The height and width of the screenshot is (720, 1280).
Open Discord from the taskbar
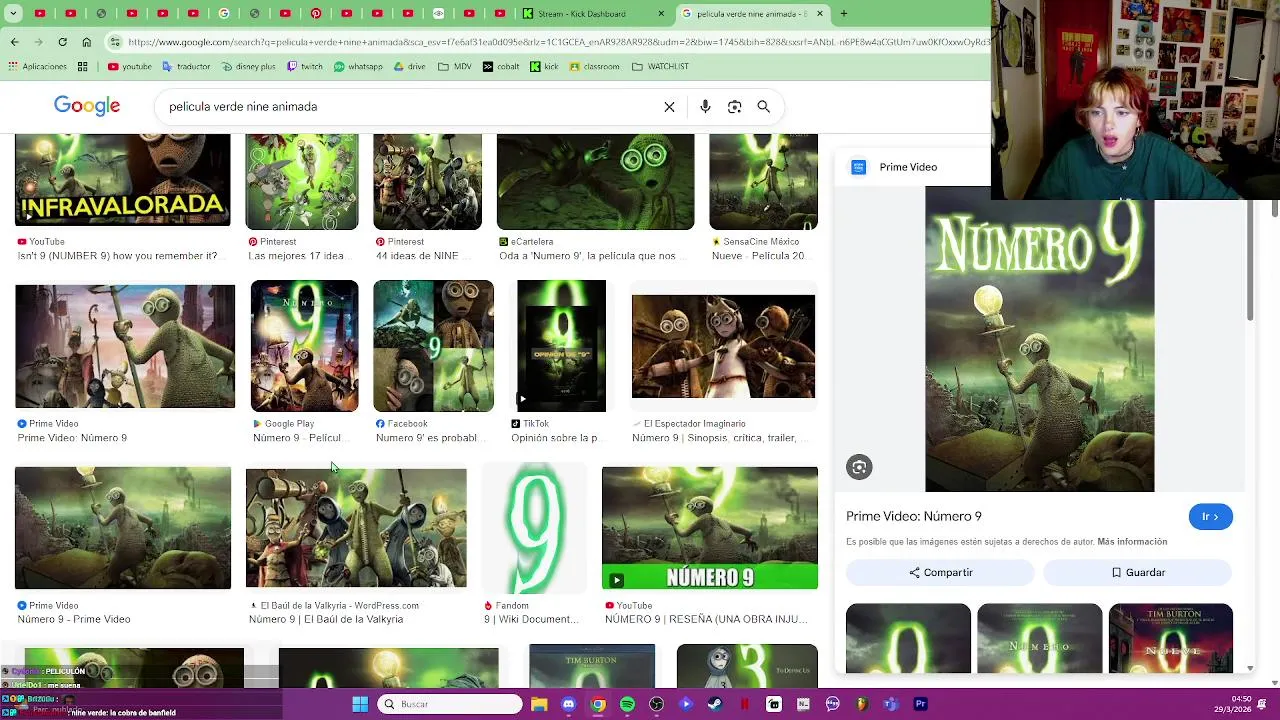tap(568, 704)
